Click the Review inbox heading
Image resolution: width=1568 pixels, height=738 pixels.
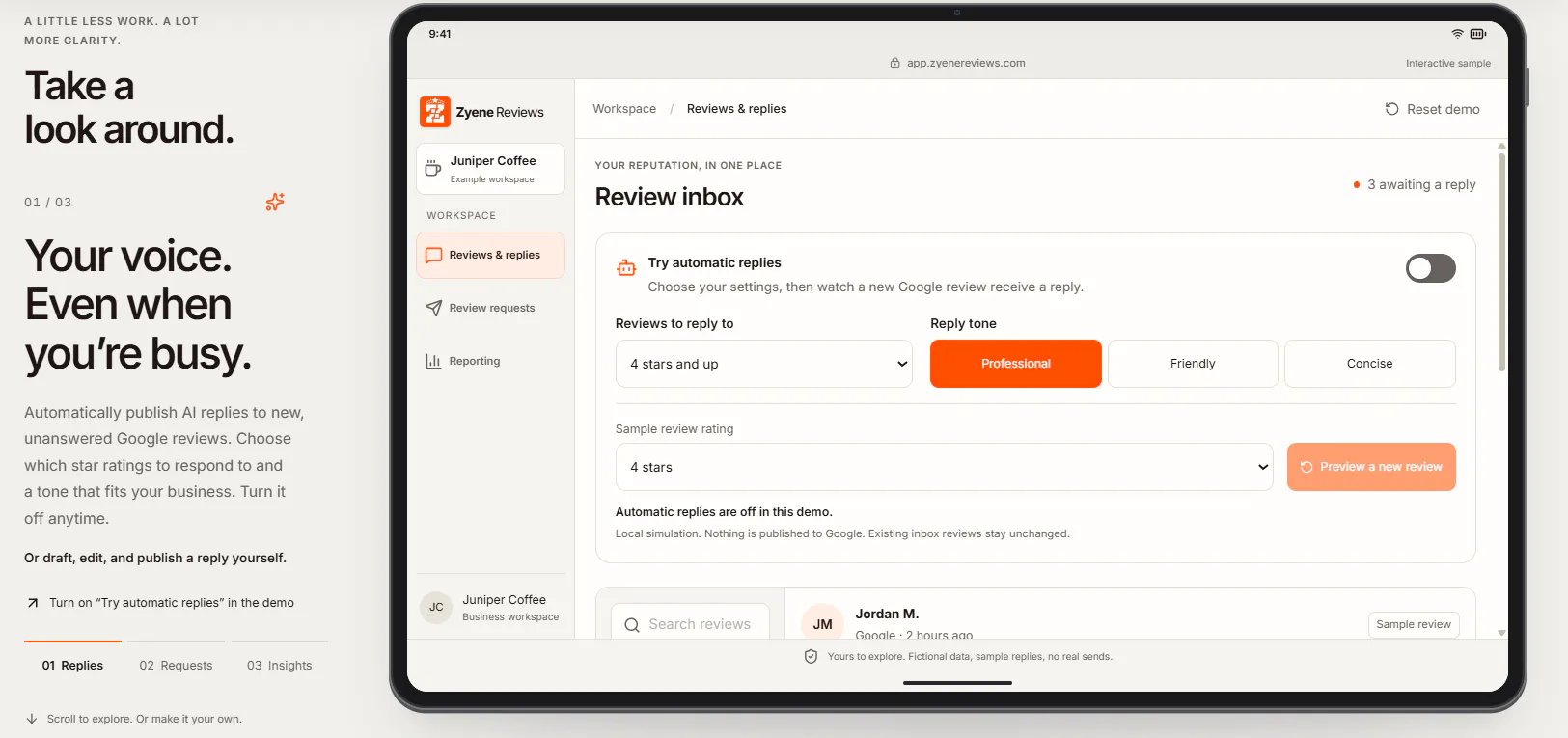click(x=670, y=197)
